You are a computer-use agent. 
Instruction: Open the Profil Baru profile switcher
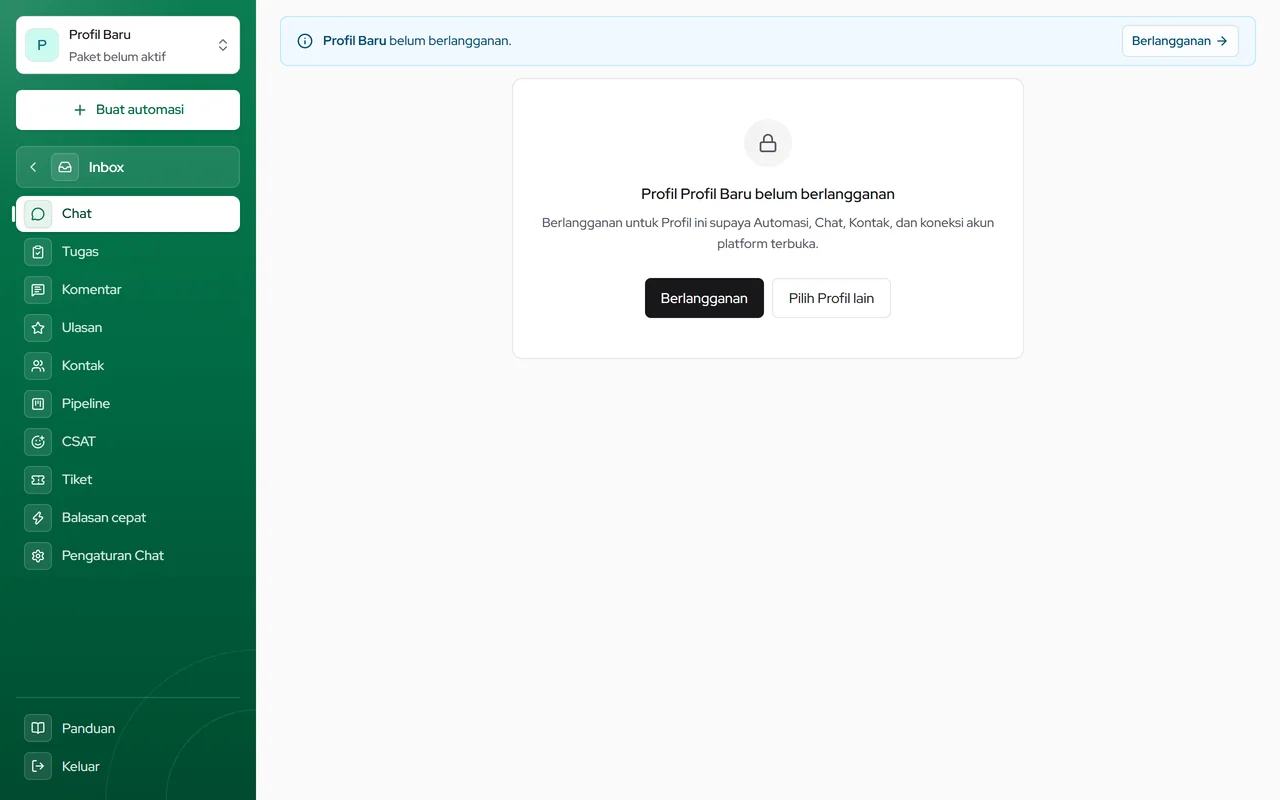tap(128, 45)
